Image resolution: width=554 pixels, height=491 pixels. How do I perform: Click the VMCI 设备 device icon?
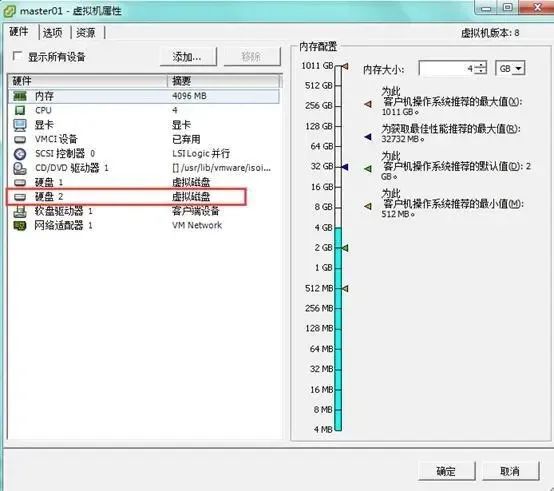click(20, 139)
